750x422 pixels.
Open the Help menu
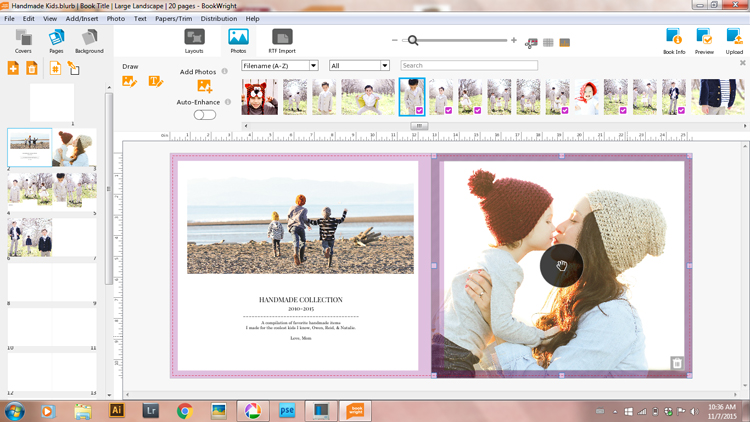(x=253, y=19)
